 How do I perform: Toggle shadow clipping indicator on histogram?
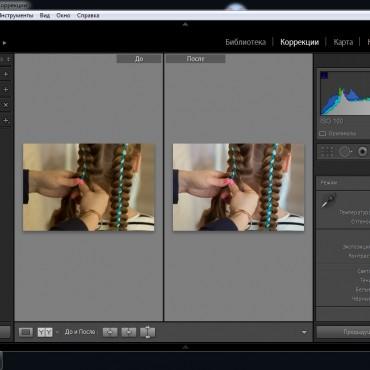(x=324, y=76)
